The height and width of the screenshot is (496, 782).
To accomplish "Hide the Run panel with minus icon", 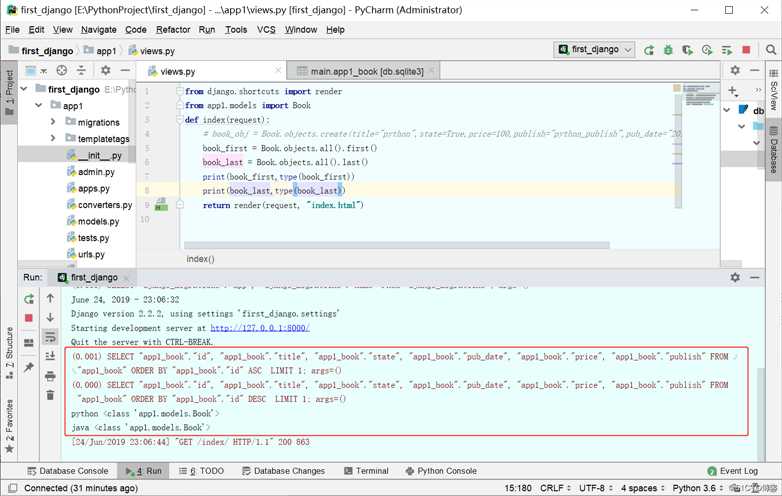I will 755,277.
